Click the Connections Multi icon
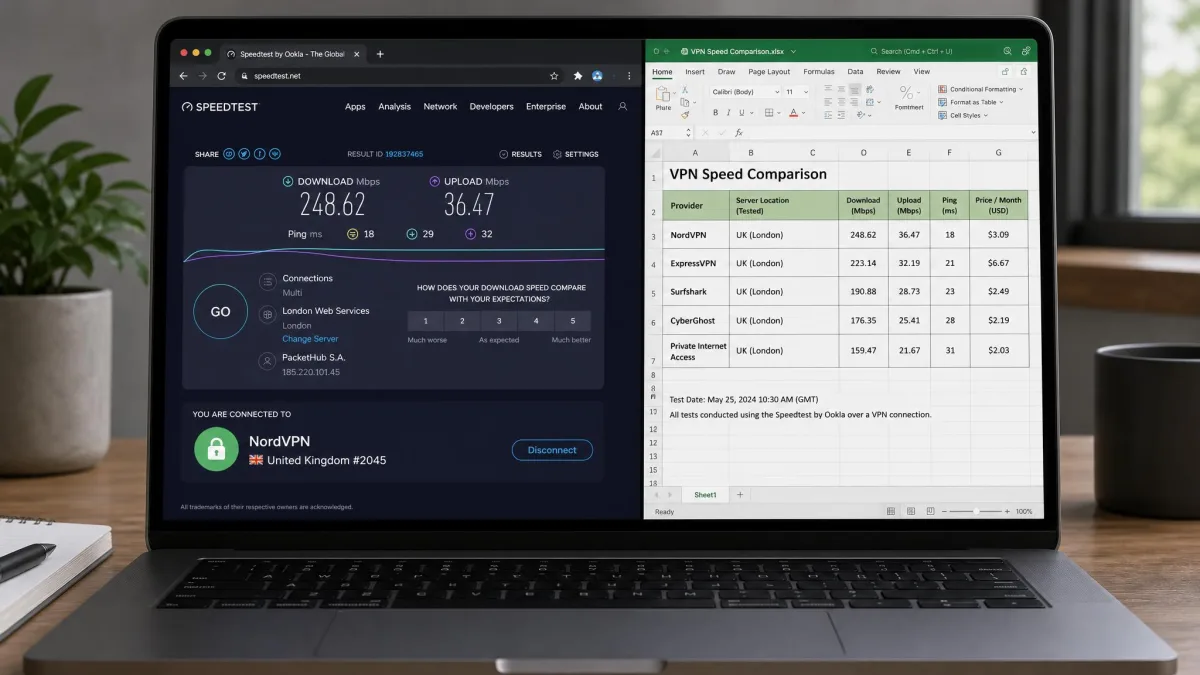1200x675 pixels. pyautogui.click(x=267, y=283)
